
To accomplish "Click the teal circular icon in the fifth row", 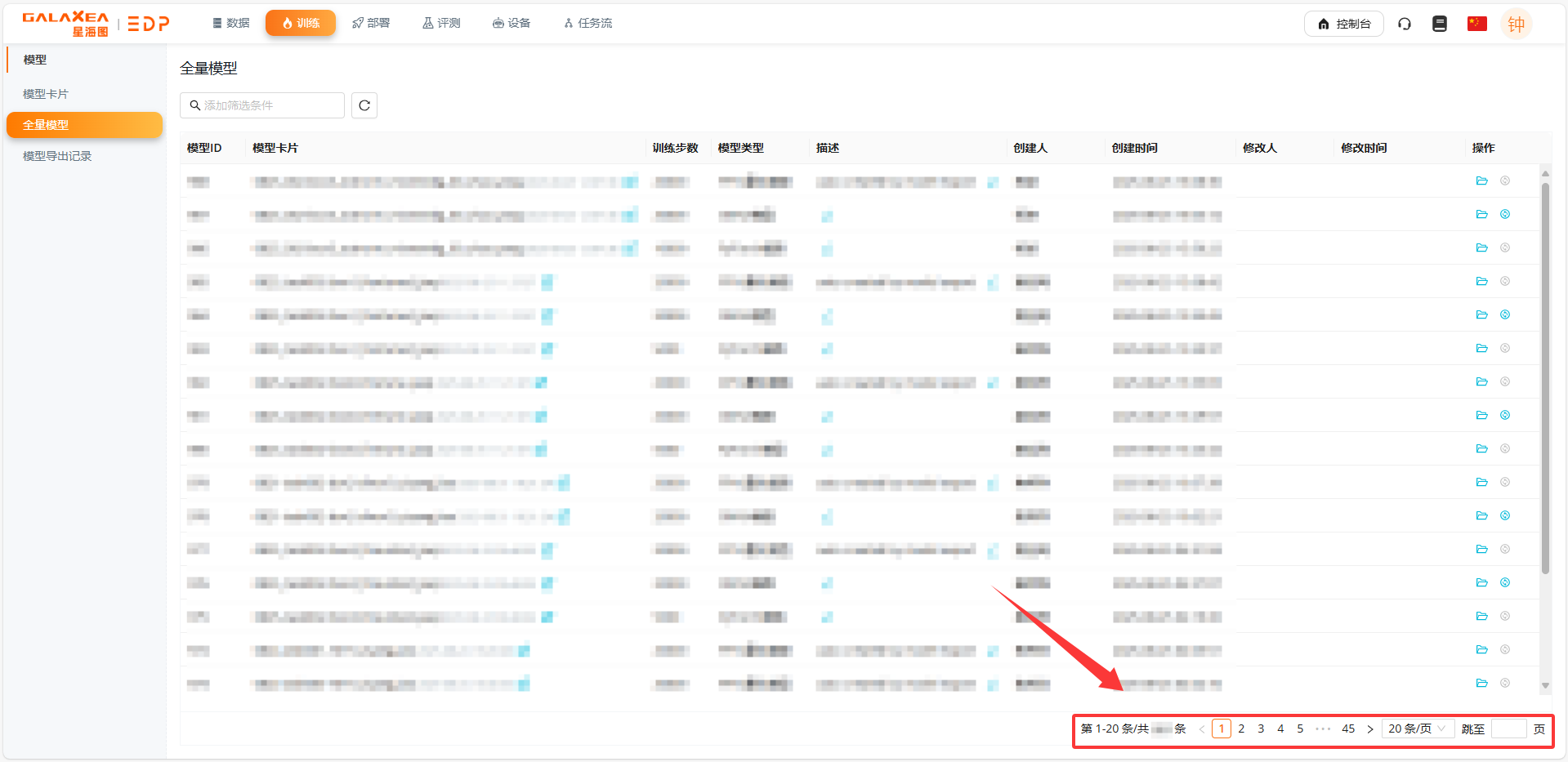I will click(1504, 314).
